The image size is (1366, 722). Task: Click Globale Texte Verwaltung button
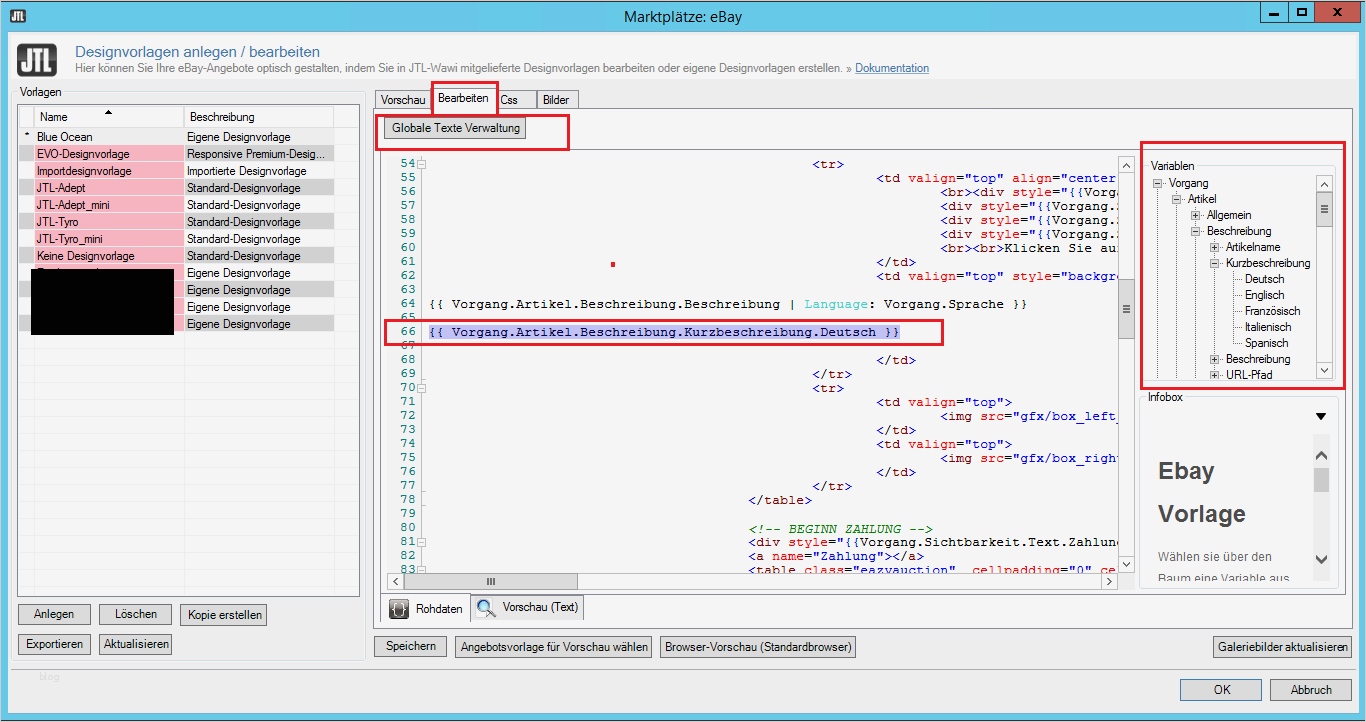(456, 129)
